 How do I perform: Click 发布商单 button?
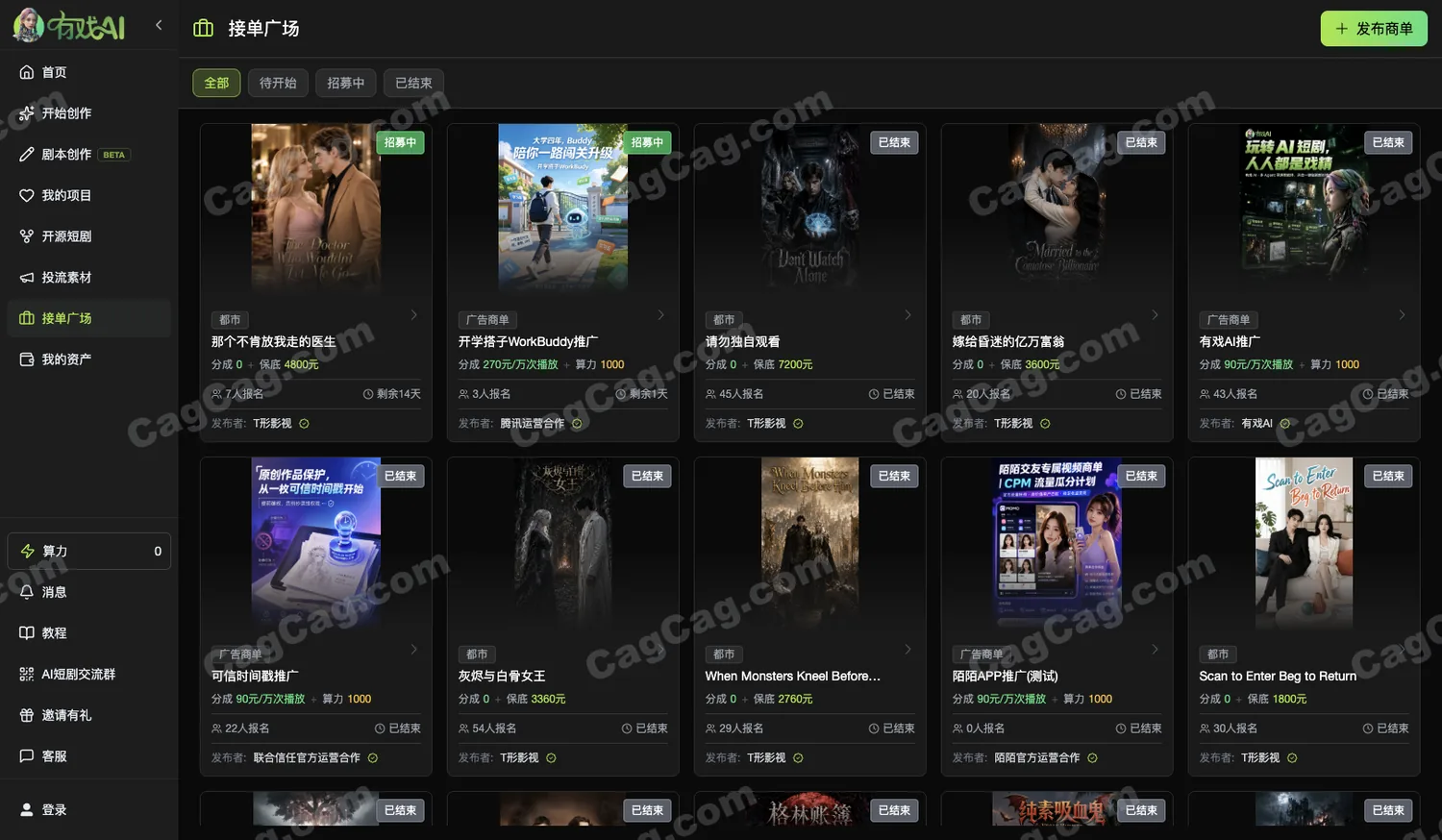(x=1374, y=29)
